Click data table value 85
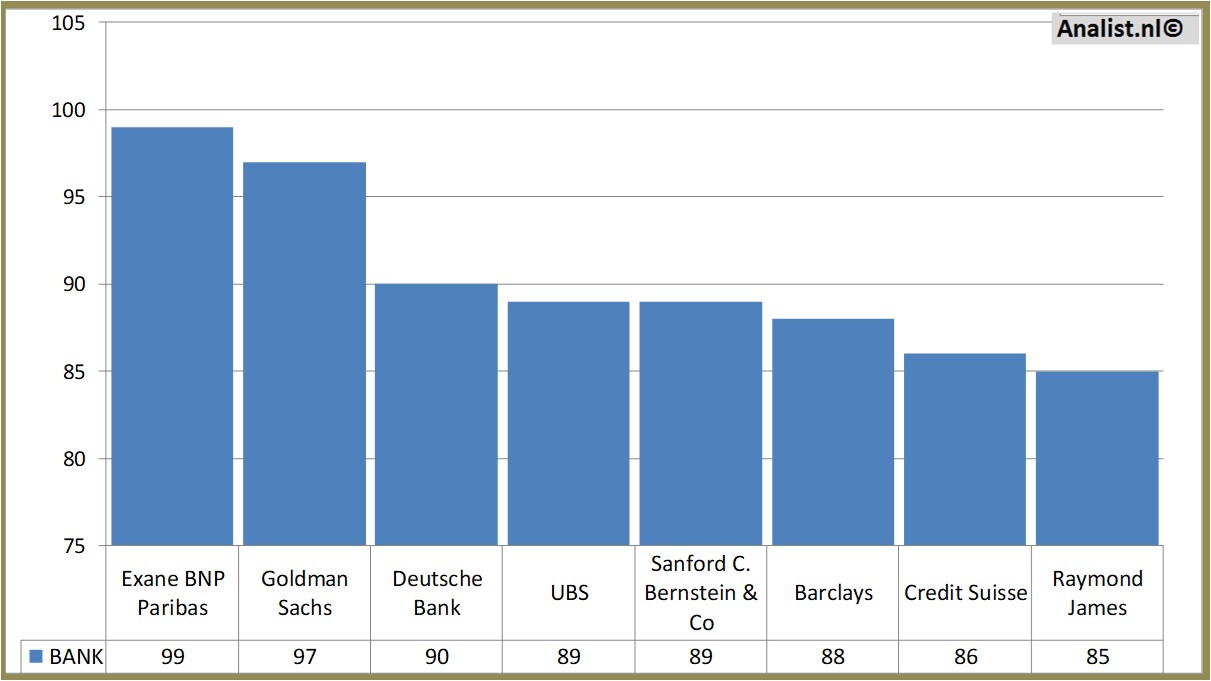Image resolution: width=1211 pixels, height=681 pixels. (1096, 657)
